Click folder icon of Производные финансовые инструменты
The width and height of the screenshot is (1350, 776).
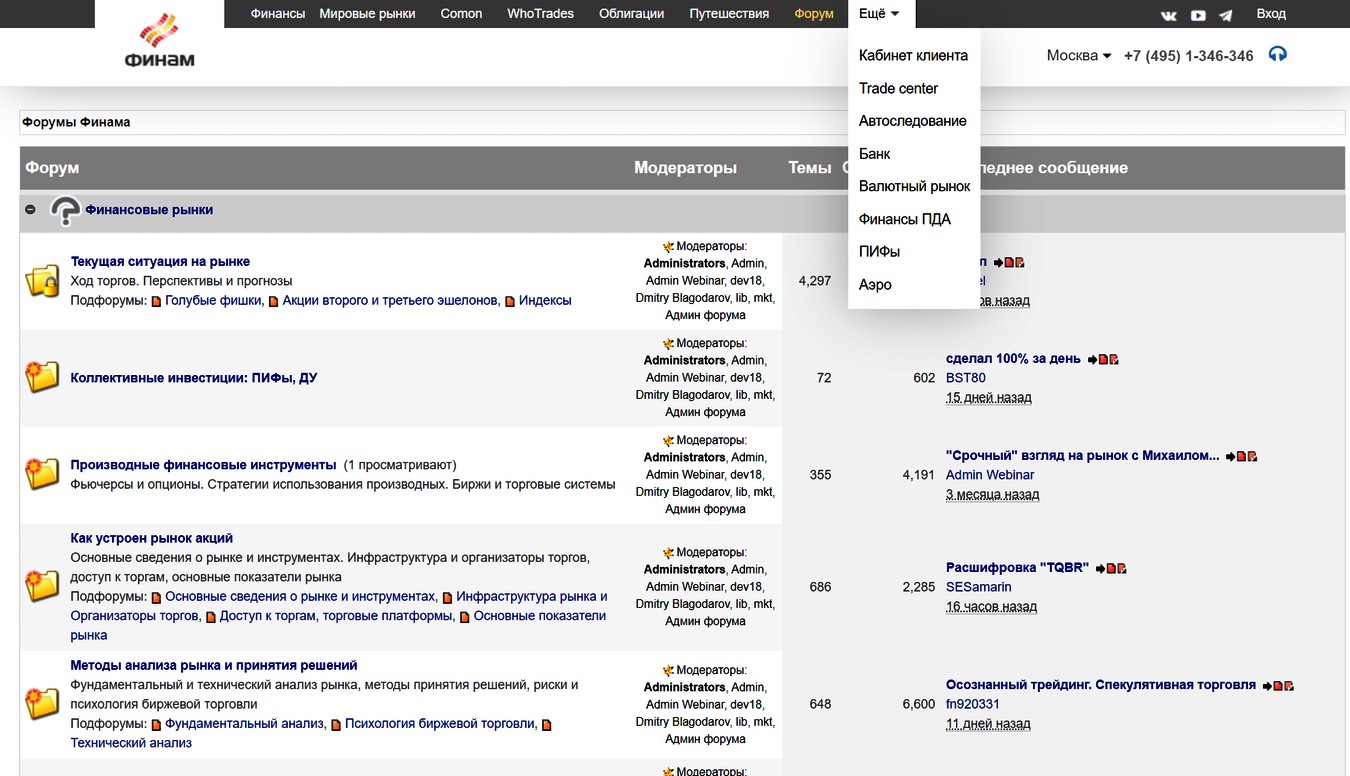click(x=42, y=473)
